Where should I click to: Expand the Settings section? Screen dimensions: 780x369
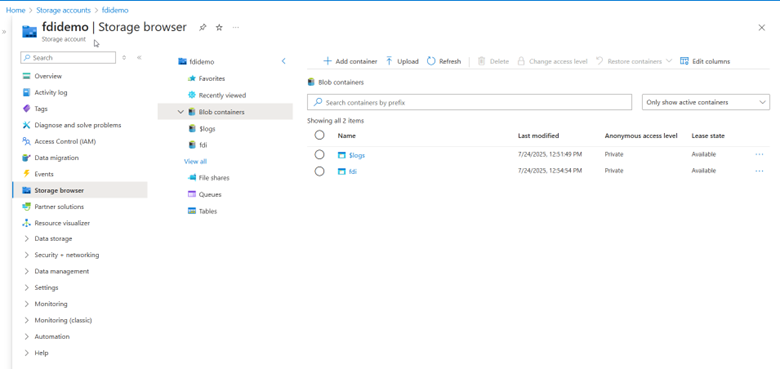point(26,287)
